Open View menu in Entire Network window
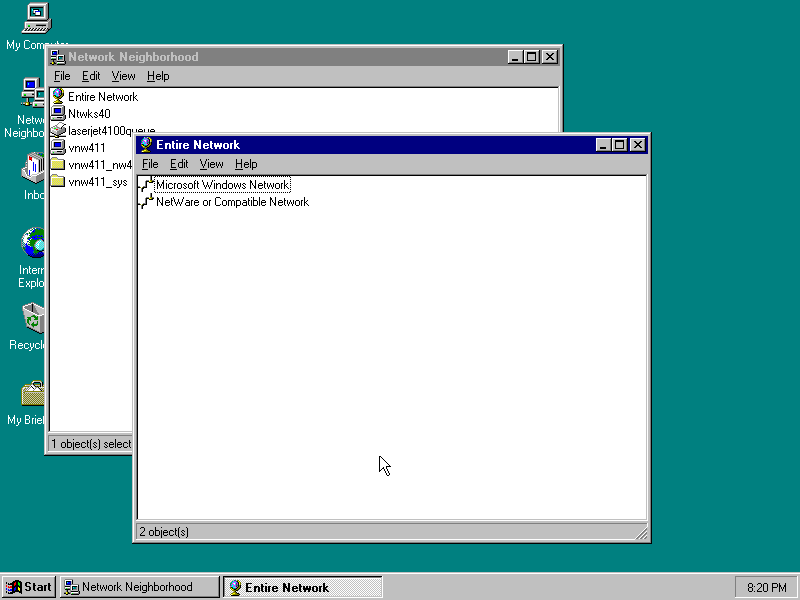Screen dimensions: 800x600 [x=211, y=164]
